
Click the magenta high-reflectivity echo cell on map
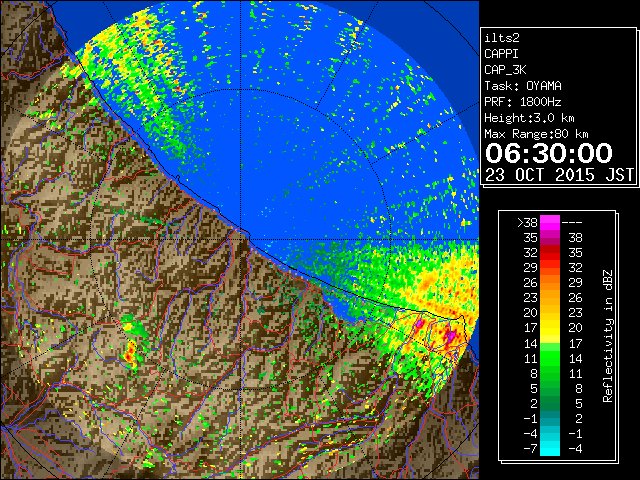point(451,336)
